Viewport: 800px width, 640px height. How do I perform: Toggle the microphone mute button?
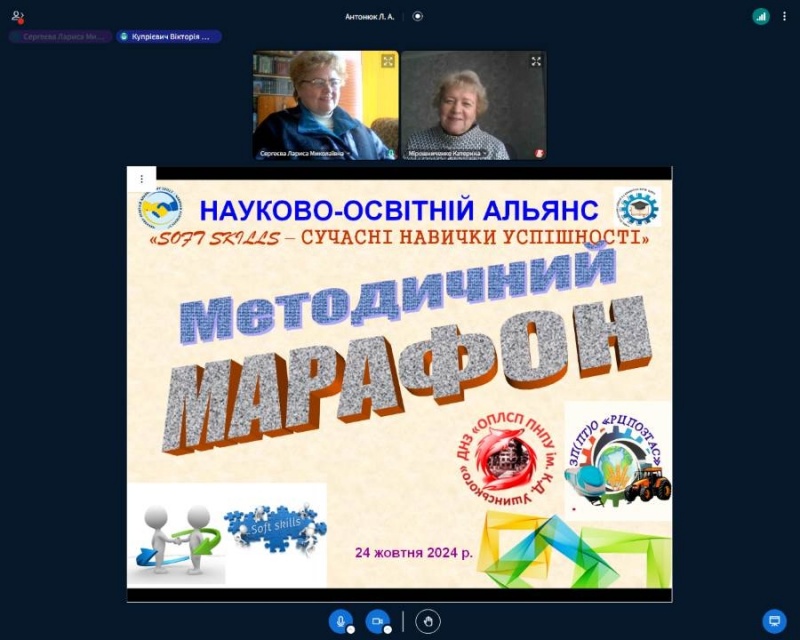coord(341,621)
